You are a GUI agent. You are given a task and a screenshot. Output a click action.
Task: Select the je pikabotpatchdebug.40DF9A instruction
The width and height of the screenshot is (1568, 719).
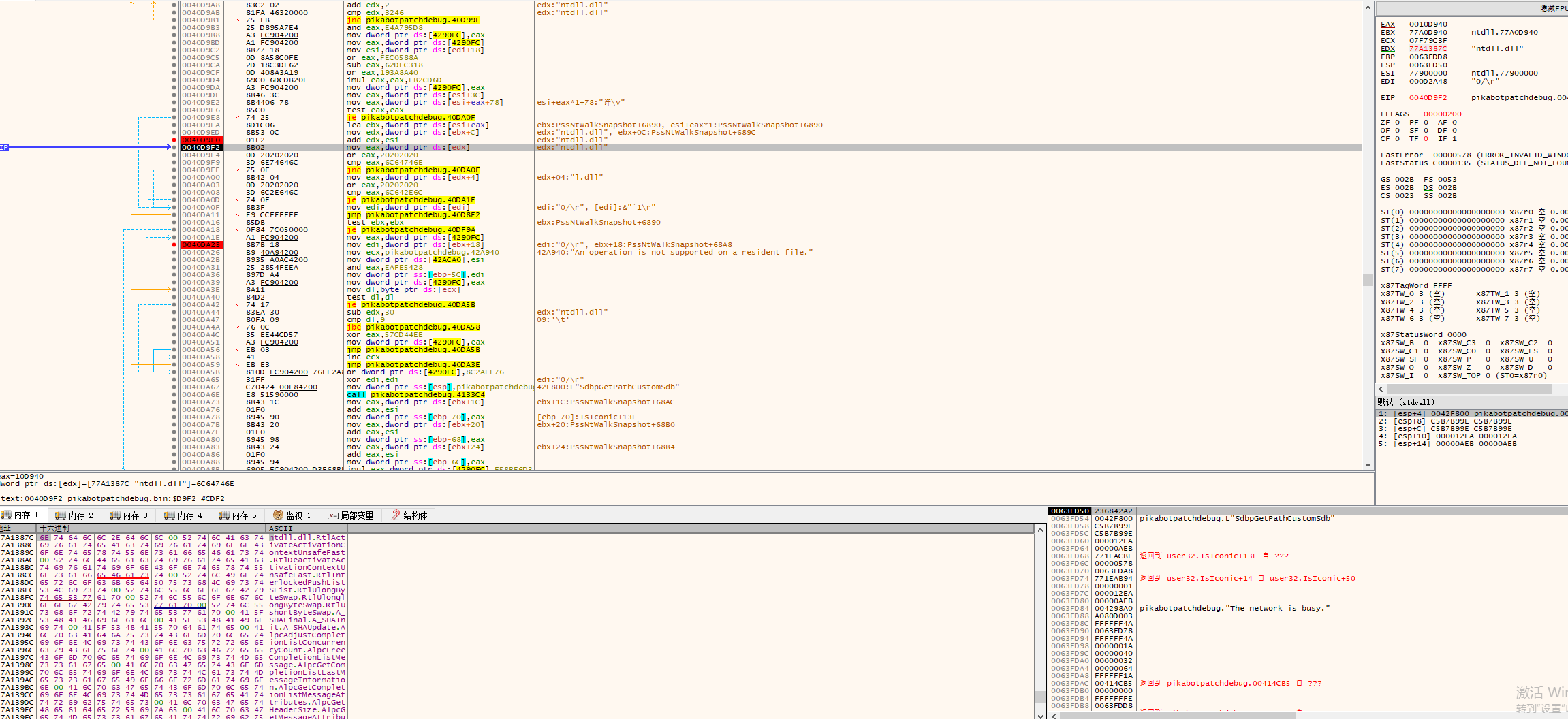411,229
